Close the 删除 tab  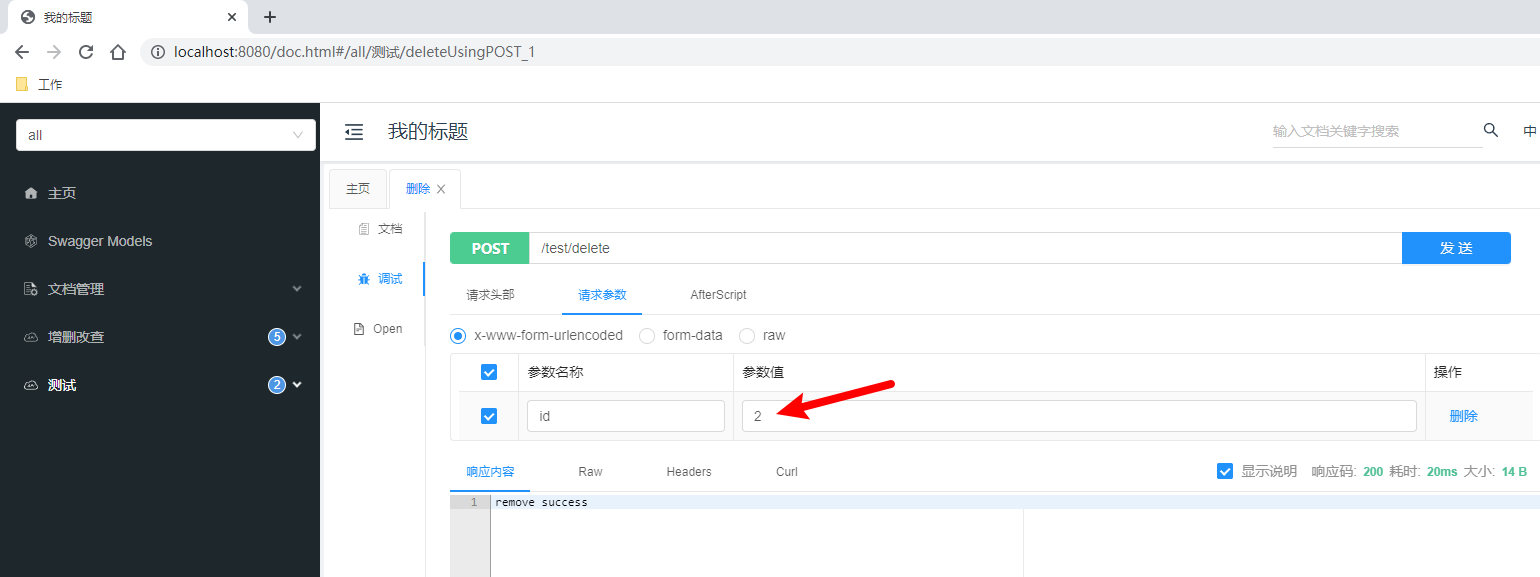click(441, 189)
